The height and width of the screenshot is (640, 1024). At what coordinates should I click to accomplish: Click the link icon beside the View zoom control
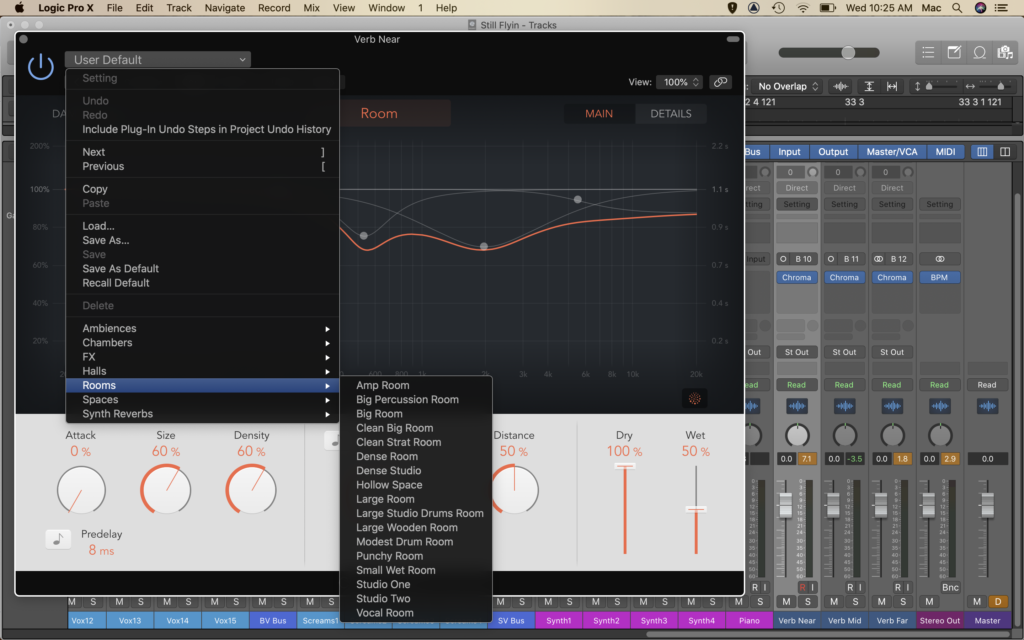[720, 82]
